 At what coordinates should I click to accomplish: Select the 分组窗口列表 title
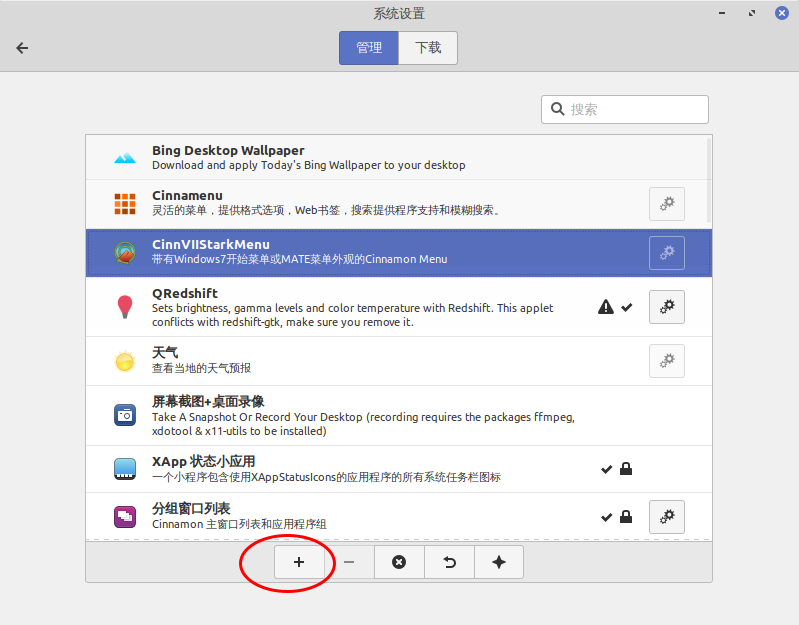[191, 508]
